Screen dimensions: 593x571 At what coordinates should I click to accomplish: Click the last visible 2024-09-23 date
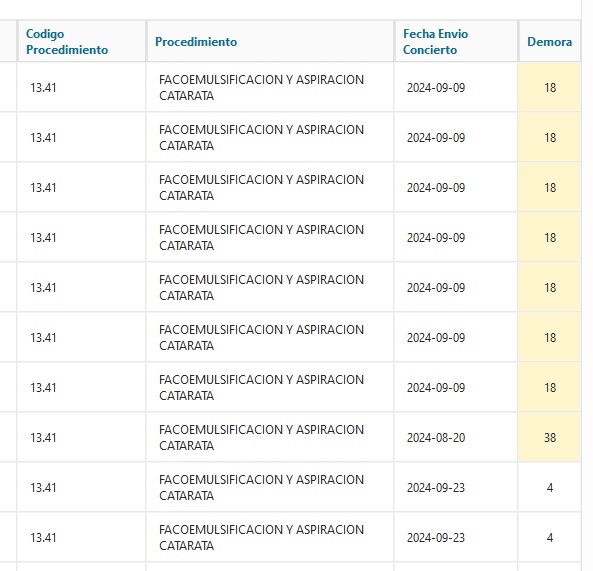(x=436, y=537)
